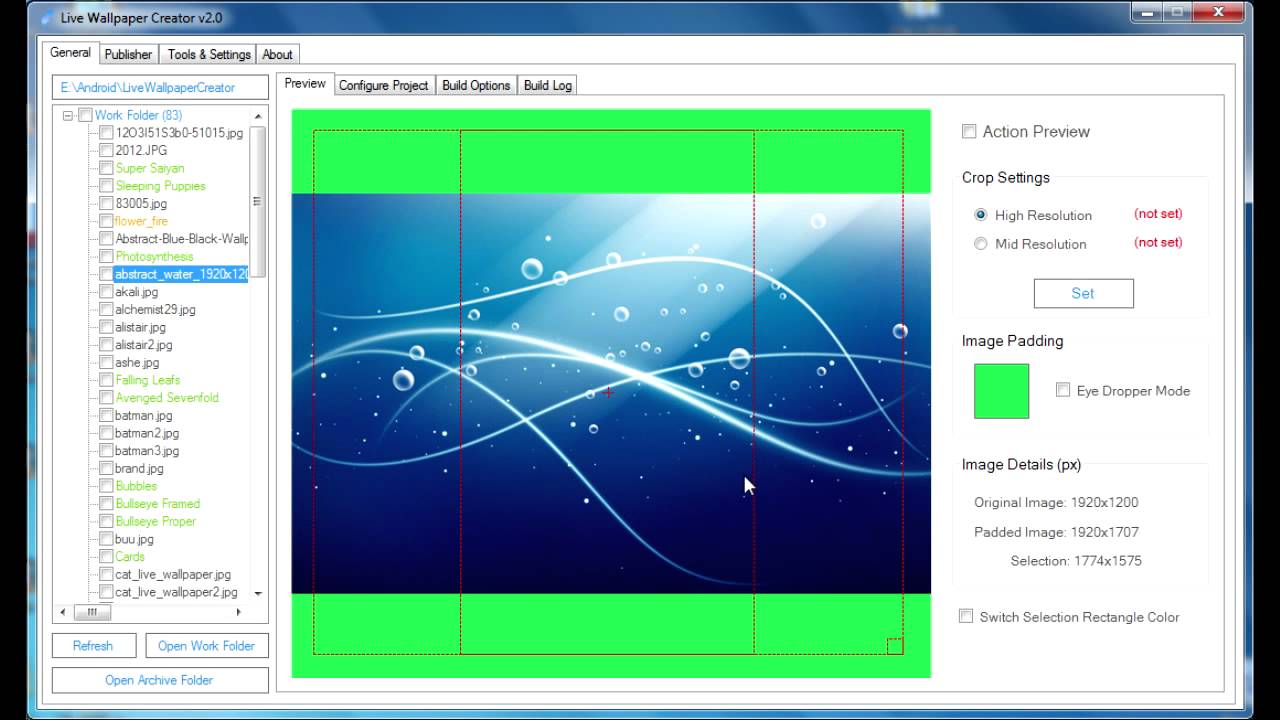
Task: Toggle Switch Selection Rectangle Color checkbox
Action: point(966,616)
